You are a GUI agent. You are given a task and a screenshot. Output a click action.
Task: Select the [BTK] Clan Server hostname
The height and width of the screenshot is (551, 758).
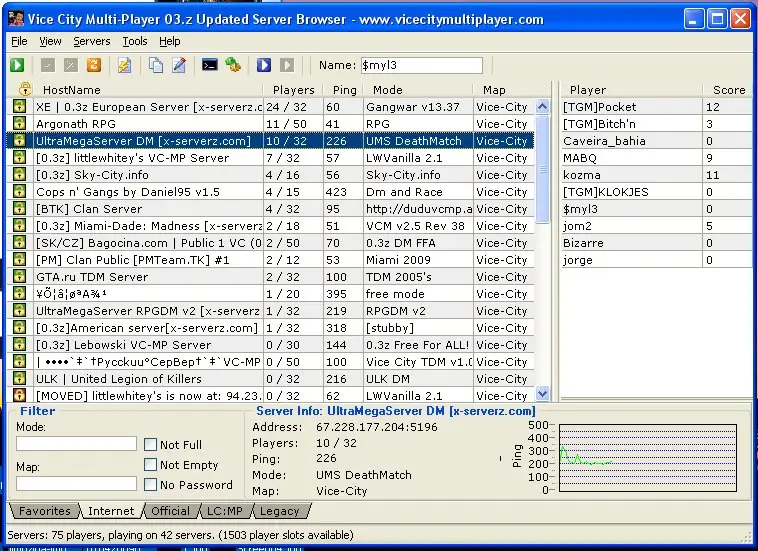click(89, 209)
